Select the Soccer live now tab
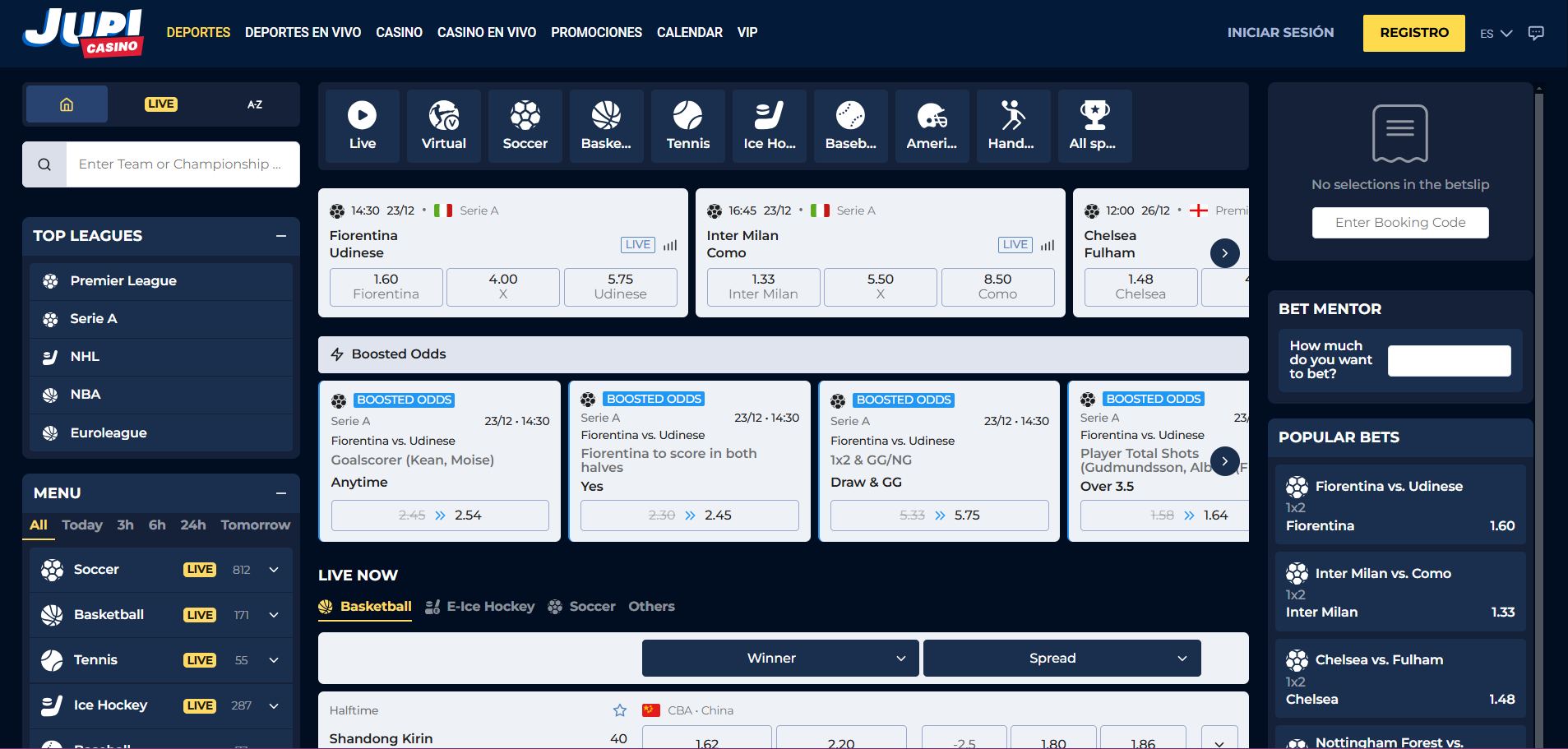 click(582, 607)
